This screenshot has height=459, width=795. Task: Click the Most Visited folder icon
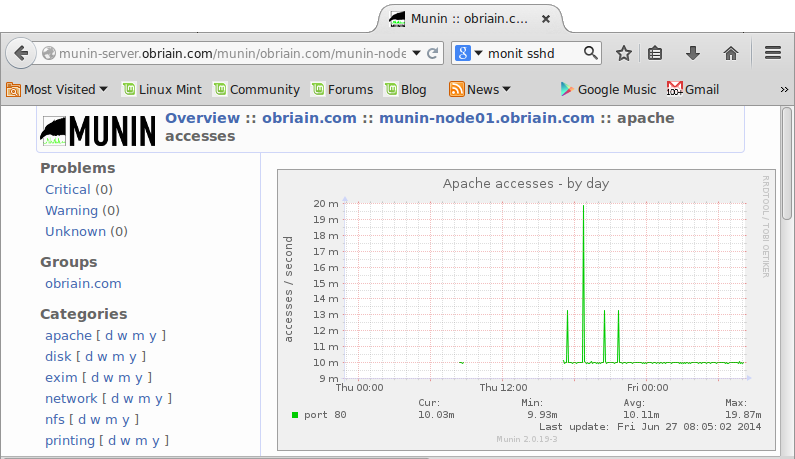point(13,90)
